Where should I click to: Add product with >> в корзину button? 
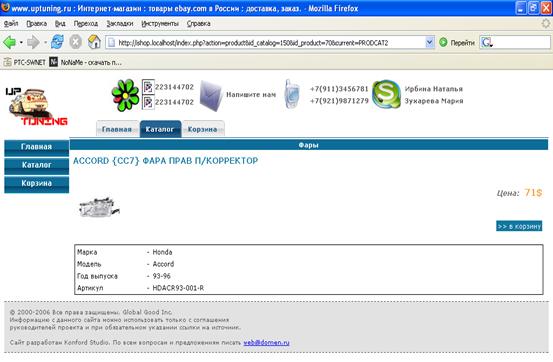point(519,226)
